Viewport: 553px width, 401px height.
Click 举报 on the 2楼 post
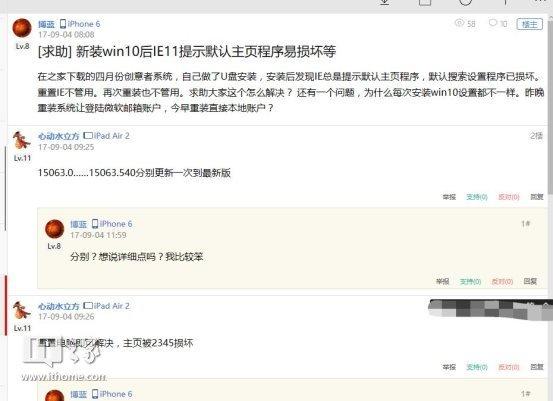(x=449, y=197)
